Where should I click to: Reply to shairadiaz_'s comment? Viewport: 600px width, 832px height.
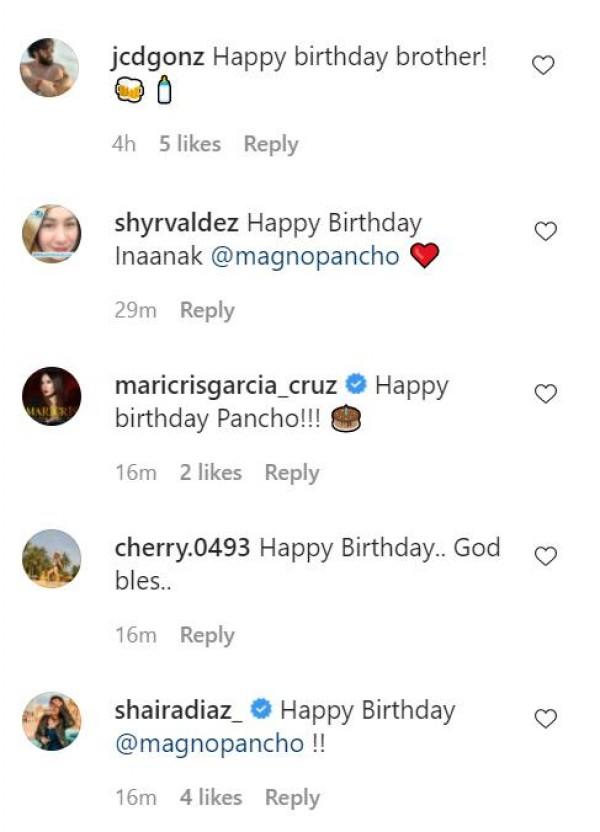tap(292, 797)
